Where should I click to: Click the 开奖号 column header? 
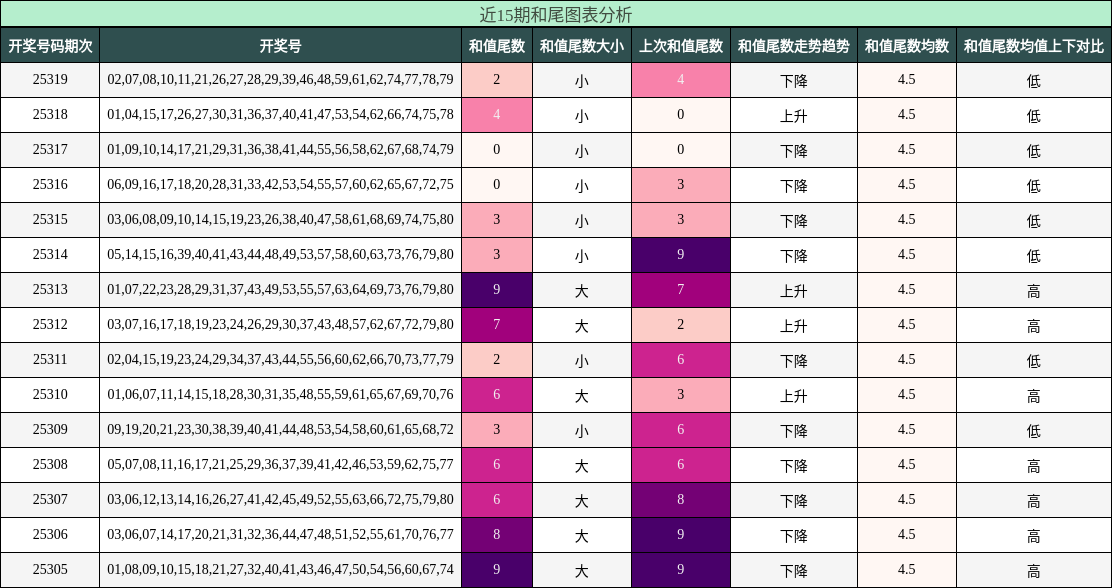(279, 43)
